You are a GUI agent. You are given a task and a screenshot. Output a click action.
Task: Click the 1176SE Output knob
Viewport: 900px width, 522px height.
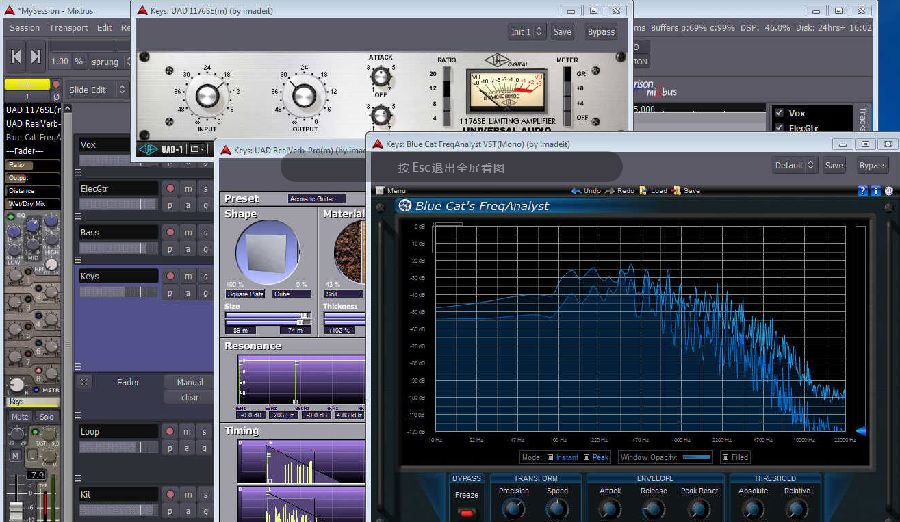(x=304, y=96)
